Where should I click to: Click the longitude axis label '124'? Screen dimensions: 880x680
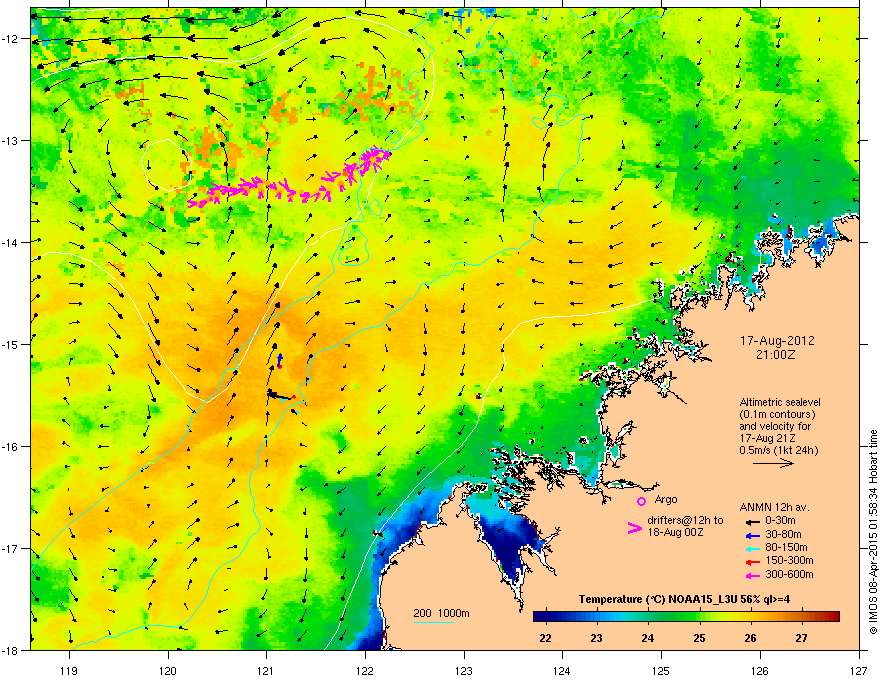point(562,670)
